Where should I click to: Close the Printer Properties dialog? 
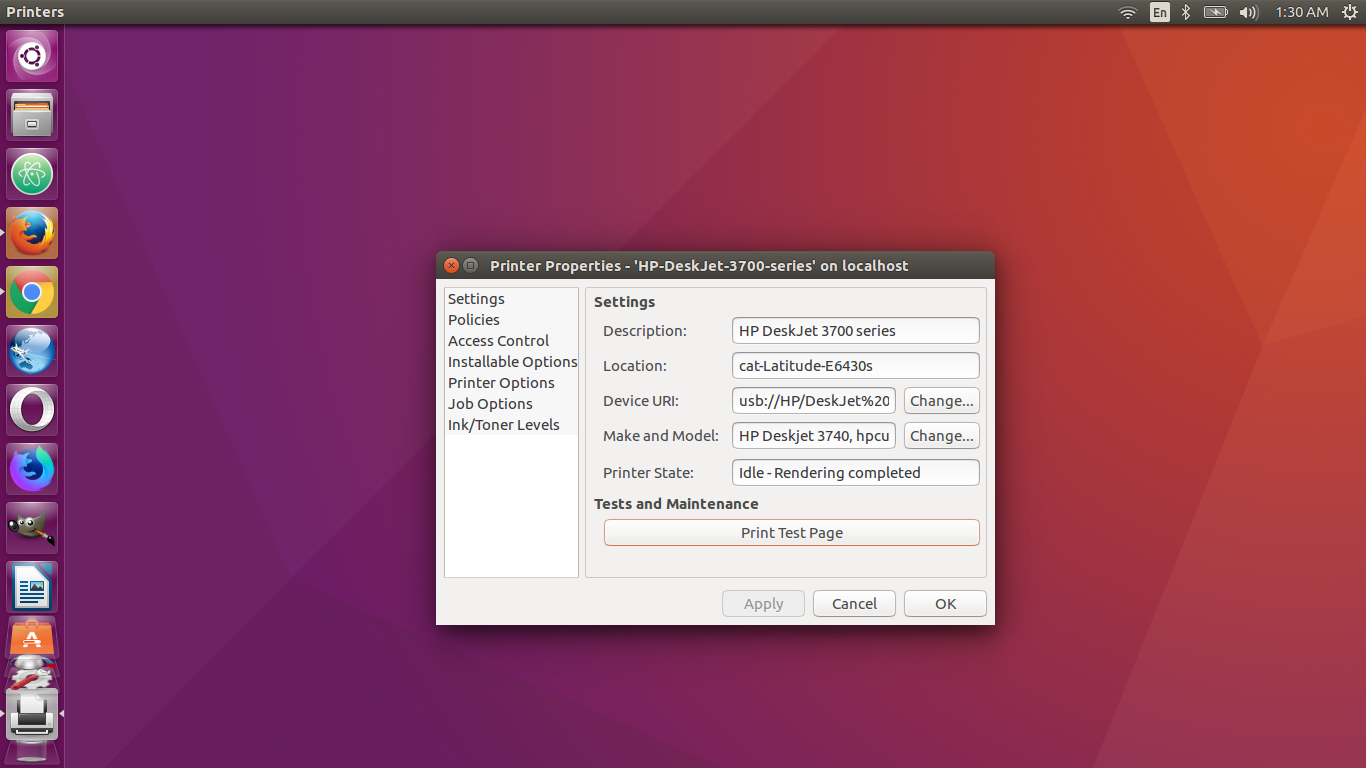451,265
